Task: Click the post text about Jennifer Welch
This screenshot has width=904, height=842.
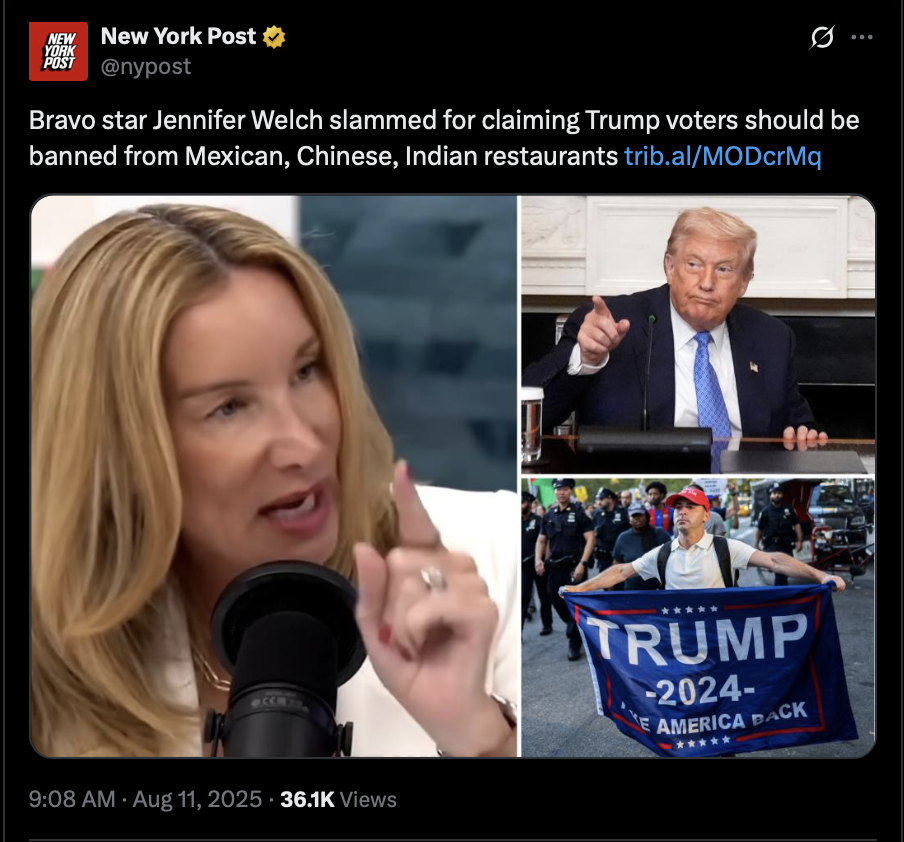Action: click(x=444, y=138)
